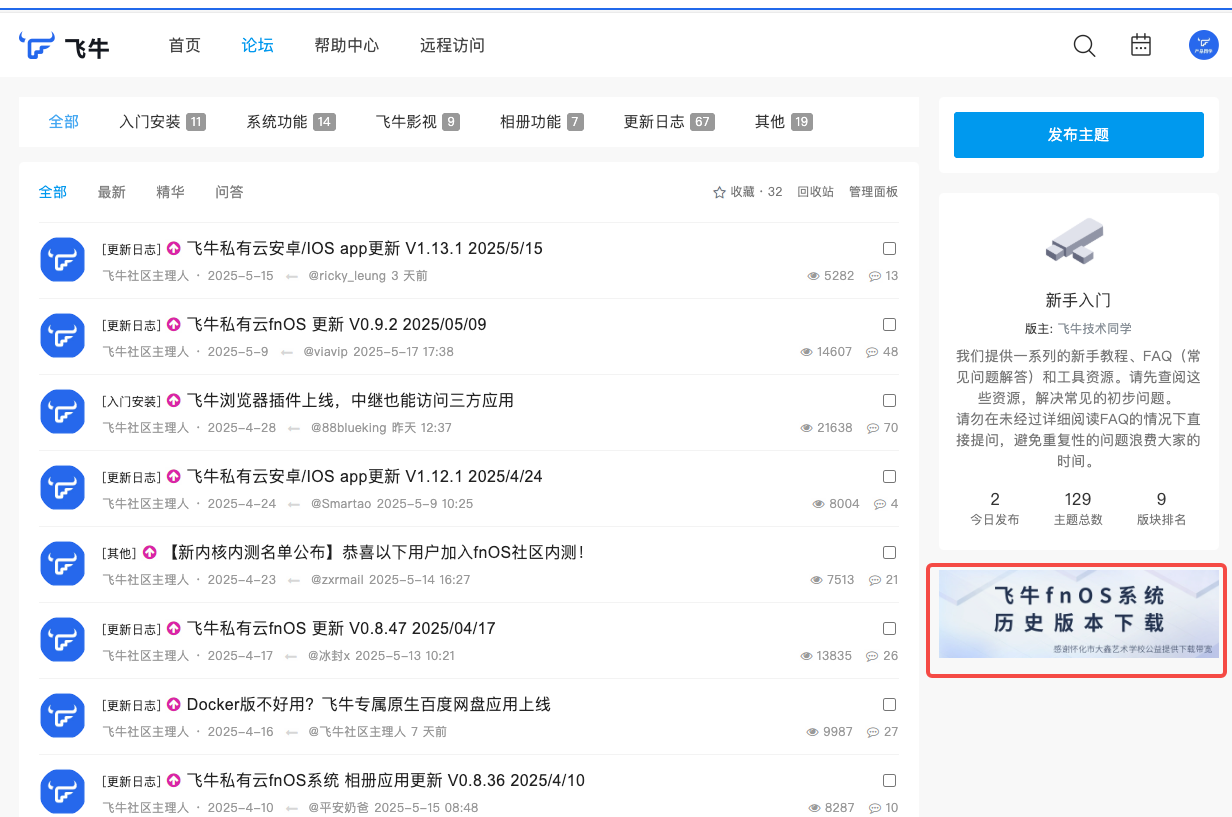Open the 其他 category tab
1232x817 pixels.
783,122
